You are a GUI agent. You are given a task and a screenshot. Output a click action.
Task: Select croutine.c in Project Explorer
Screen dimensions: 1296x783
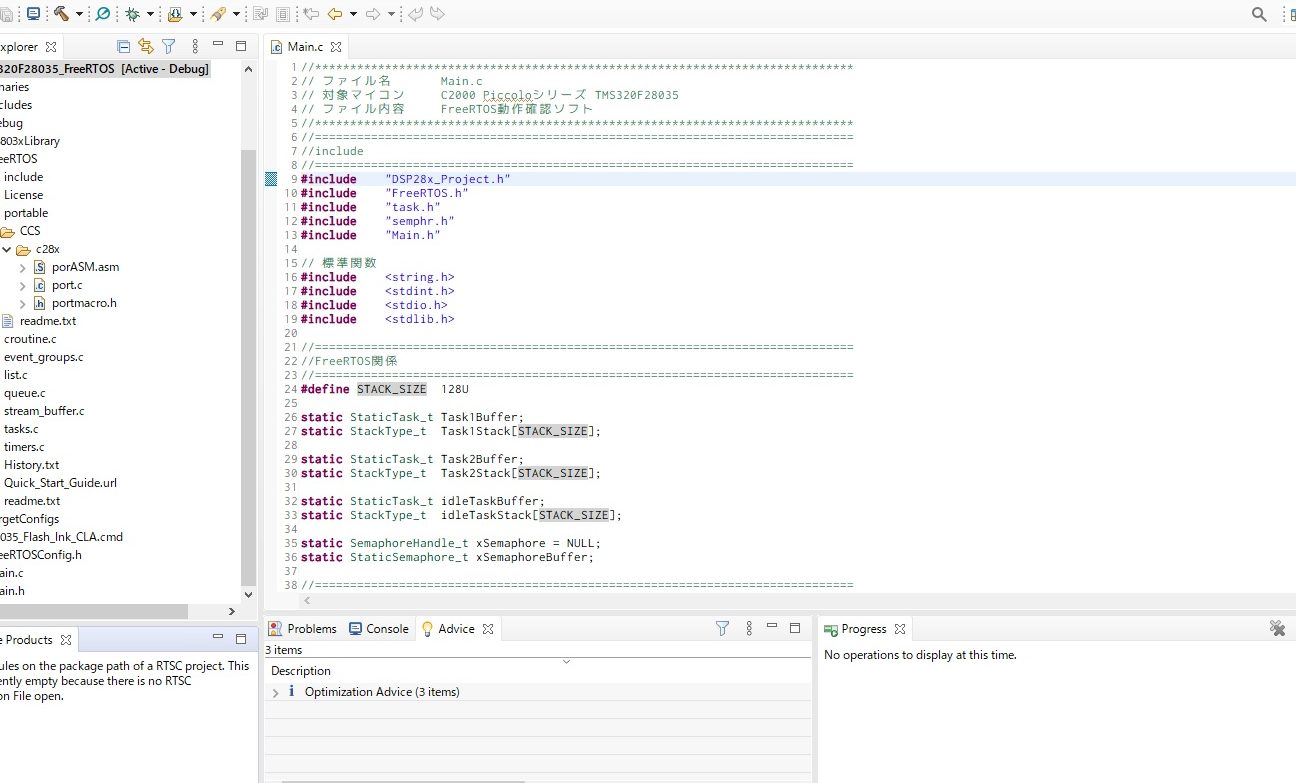click(30, 339)
